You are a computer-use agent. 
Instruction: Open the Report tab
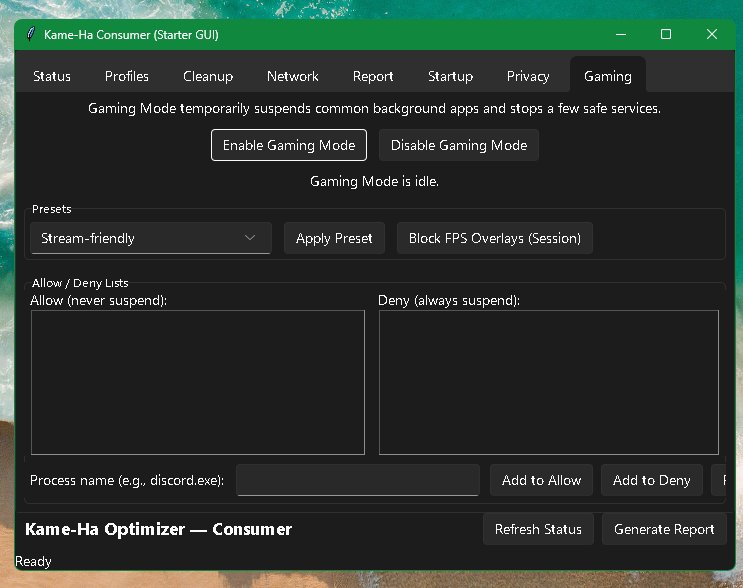373,76
